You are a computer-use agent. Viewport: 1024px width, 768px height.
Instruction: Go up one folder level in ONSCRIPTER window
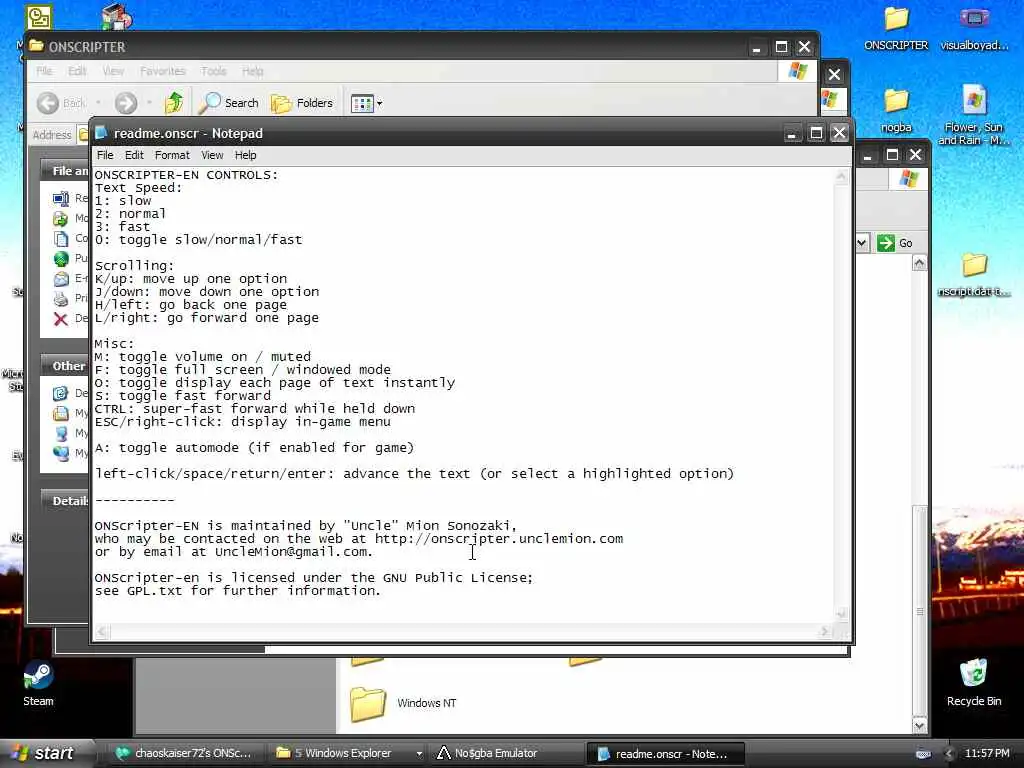coord(174,103)
